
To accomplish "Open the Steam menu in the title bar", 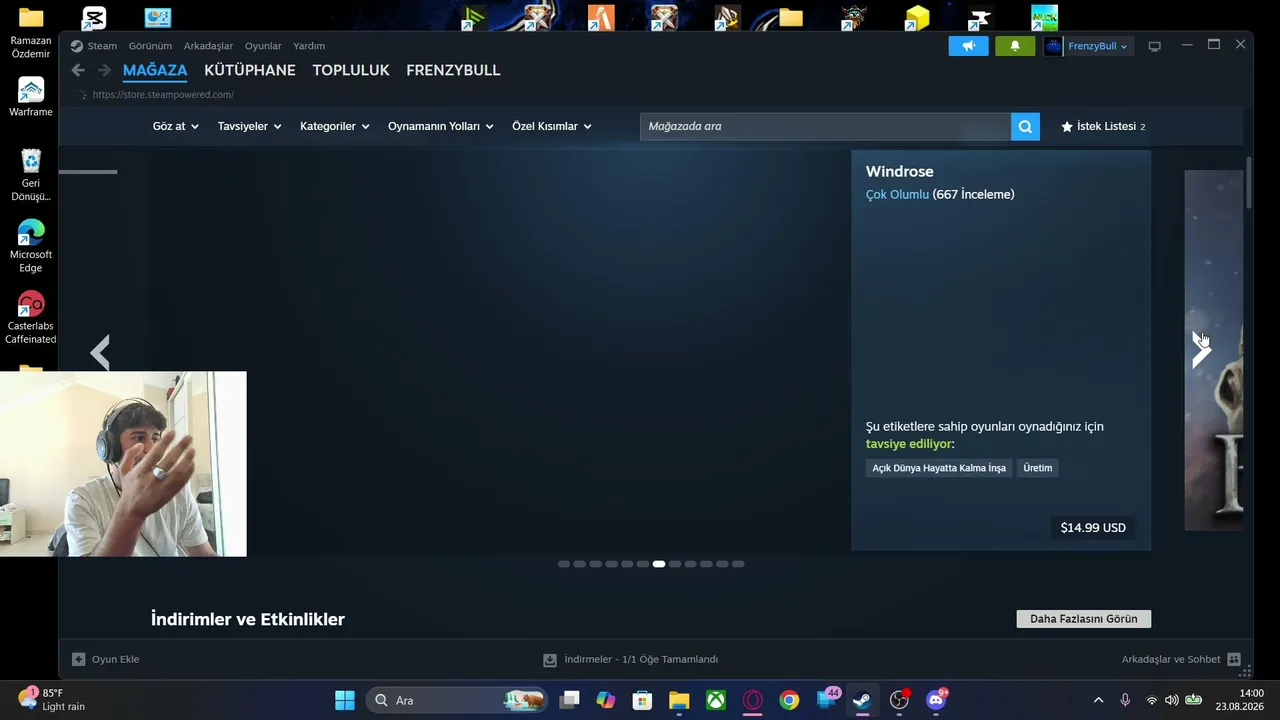I will coord(102,46).
